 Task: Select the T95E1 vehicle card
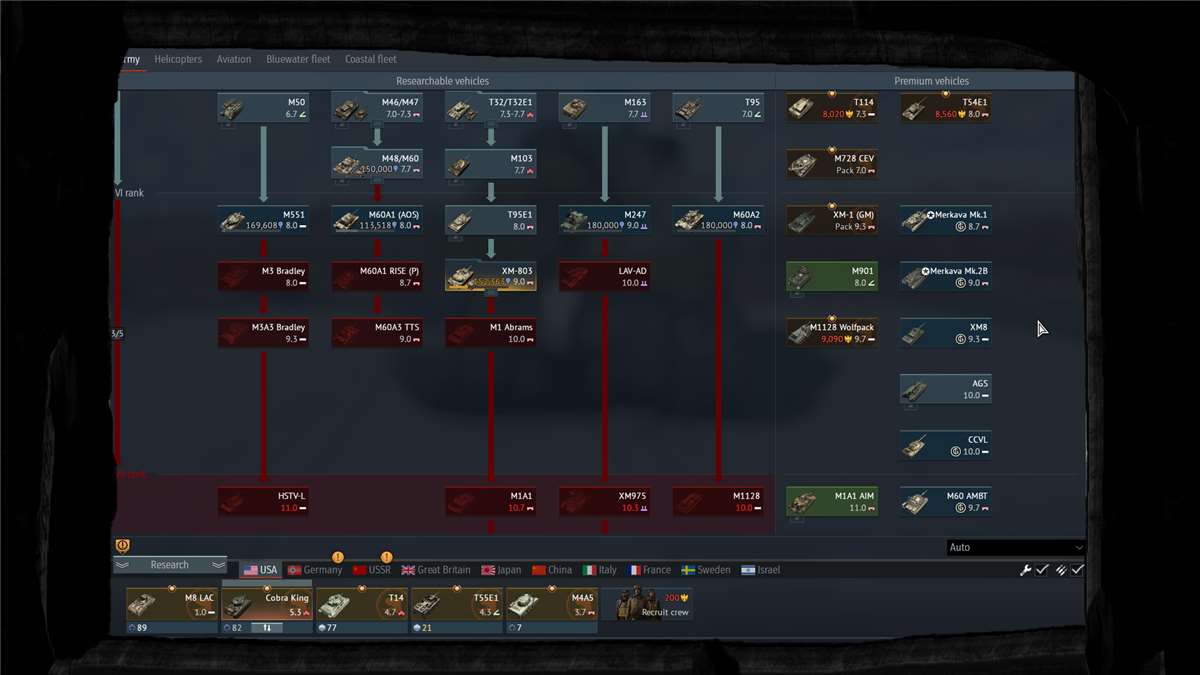[x=491, y=220]
